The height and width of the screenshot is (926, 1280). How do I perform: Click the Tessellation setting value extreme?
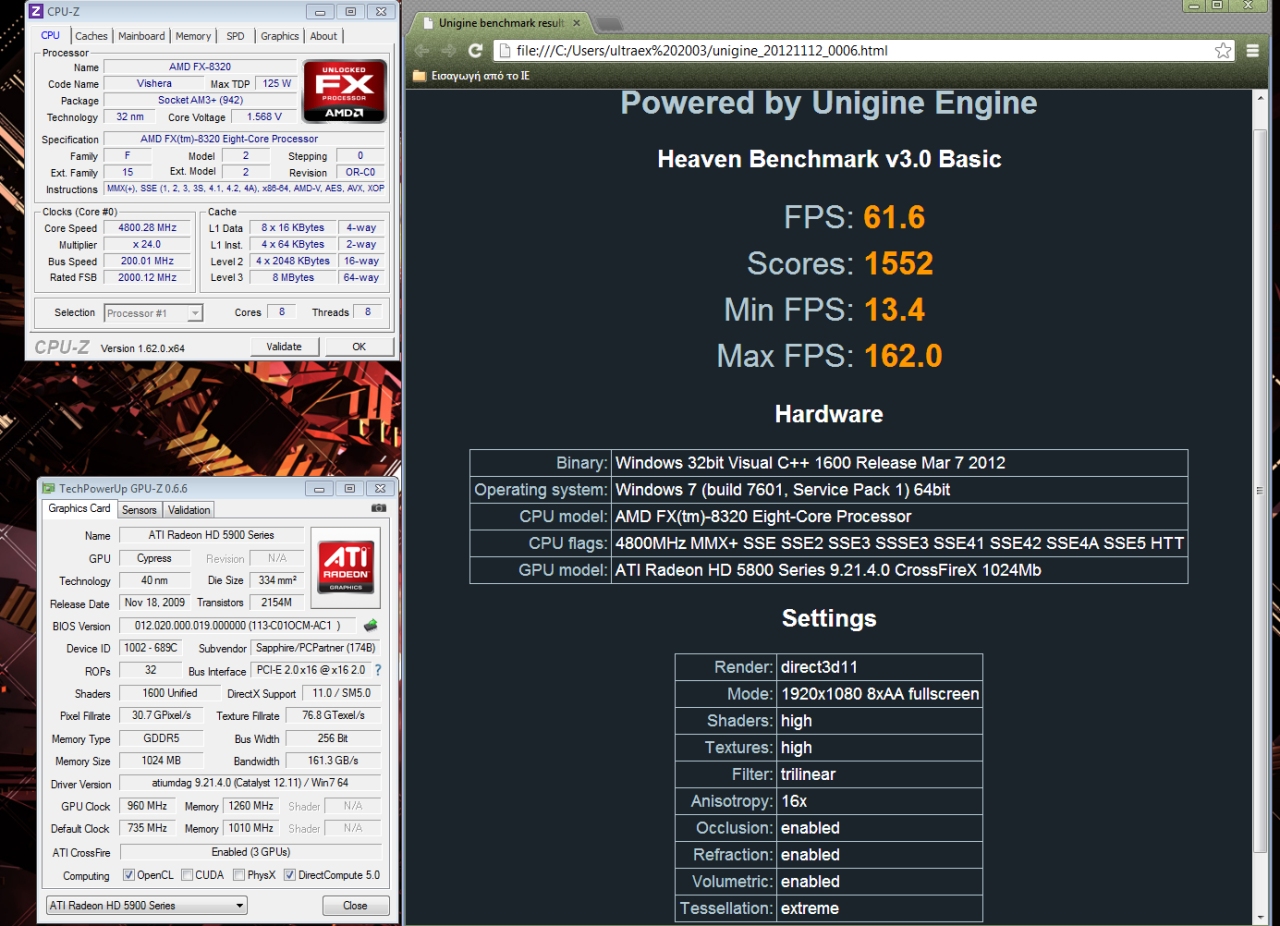pos(810,908)
